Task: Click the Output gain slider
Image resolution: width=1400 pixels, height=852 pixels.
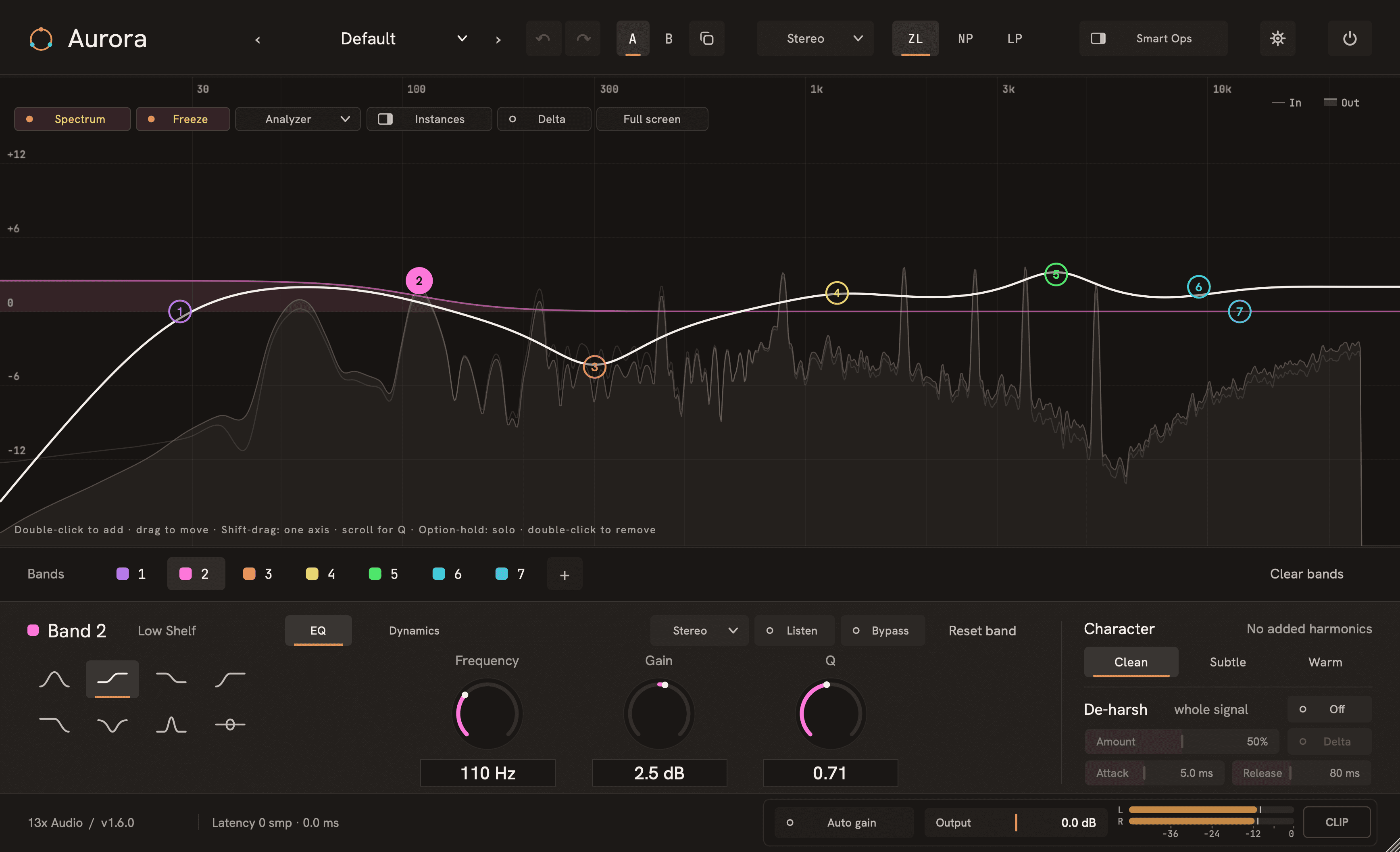Action: [1015, 823]
